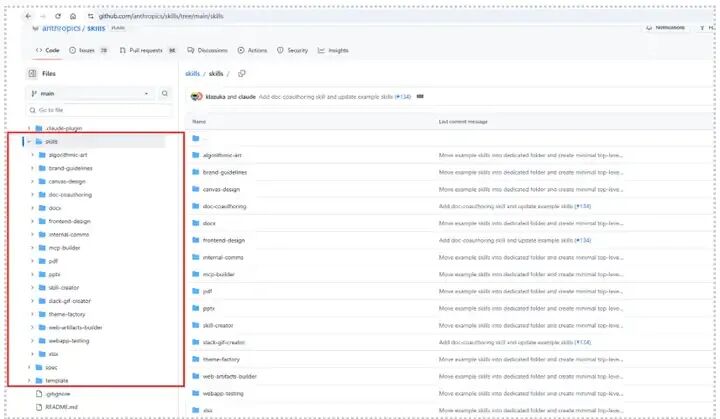
Task: Open Notifications button in repo header
Action: [666, 28]
